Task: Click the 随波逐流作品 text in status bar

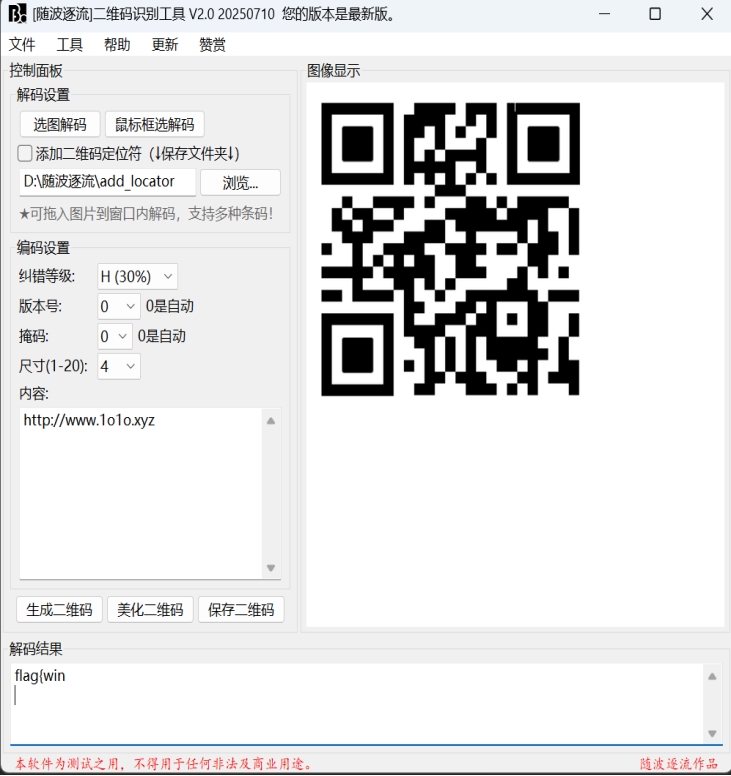Action: pos(679,764)
